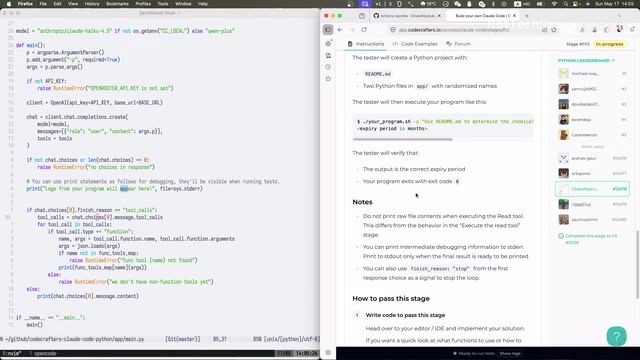Screen dimensions: 640x360
Task: Open michael-xiay leaderboard entry
Action: pyautogui.click(x=592, y=73)
